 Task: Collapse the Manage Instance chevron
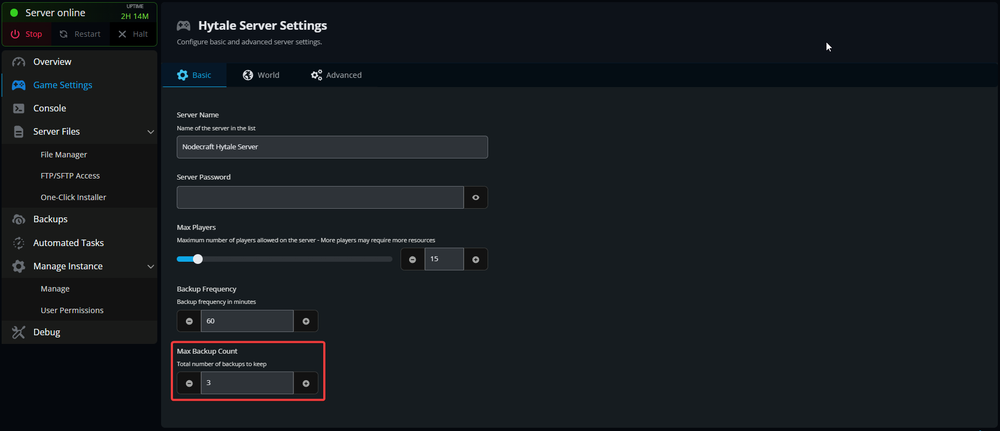151,267
